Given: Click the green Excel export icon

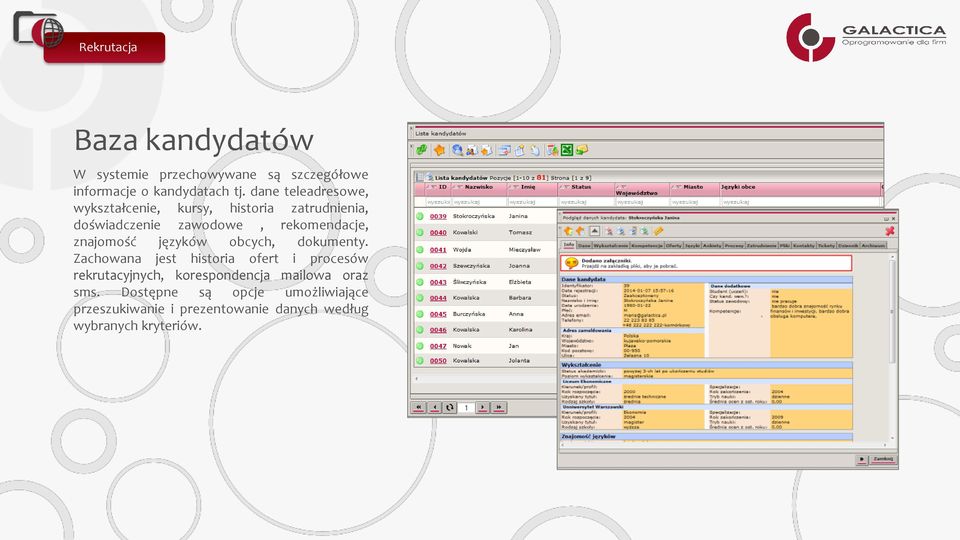Looking at the screenshot, I should (567, 150).
